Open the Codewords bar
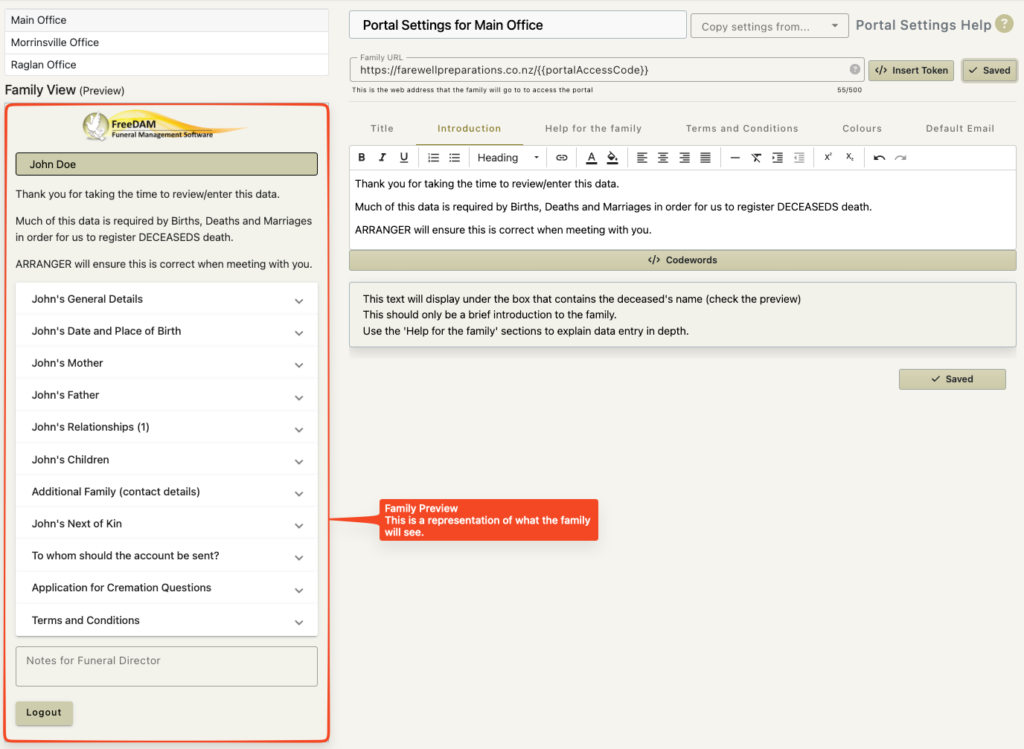 pyautogui.click(x=682, y=260)
